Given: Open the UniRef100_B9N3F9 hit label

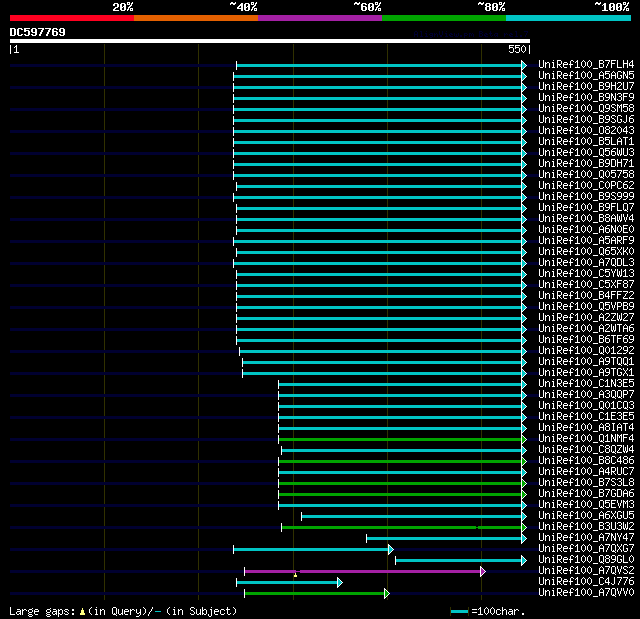Looking at the screenshot, I should (x=586, y=98).
